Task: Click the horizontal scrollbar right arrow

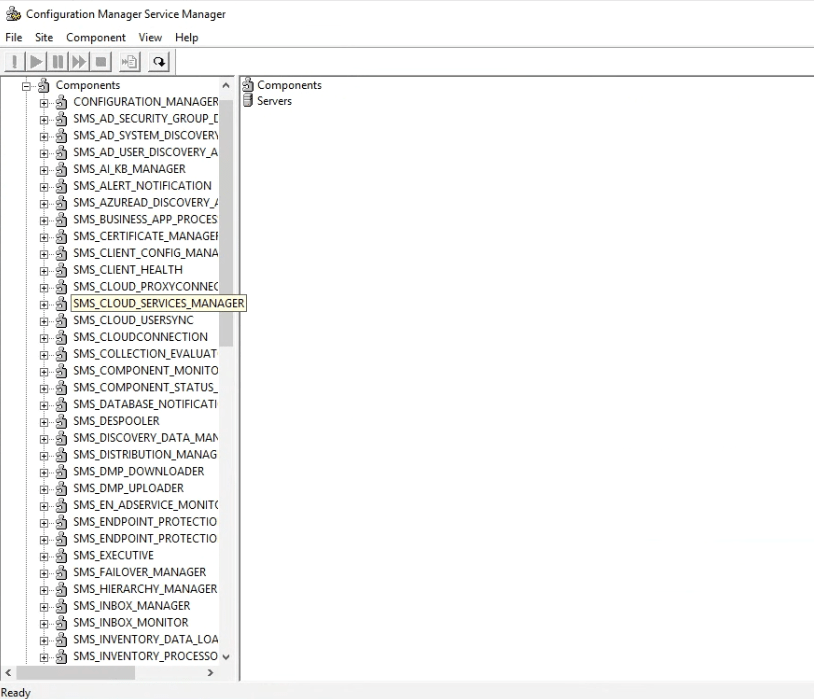Action: [210, 673]
